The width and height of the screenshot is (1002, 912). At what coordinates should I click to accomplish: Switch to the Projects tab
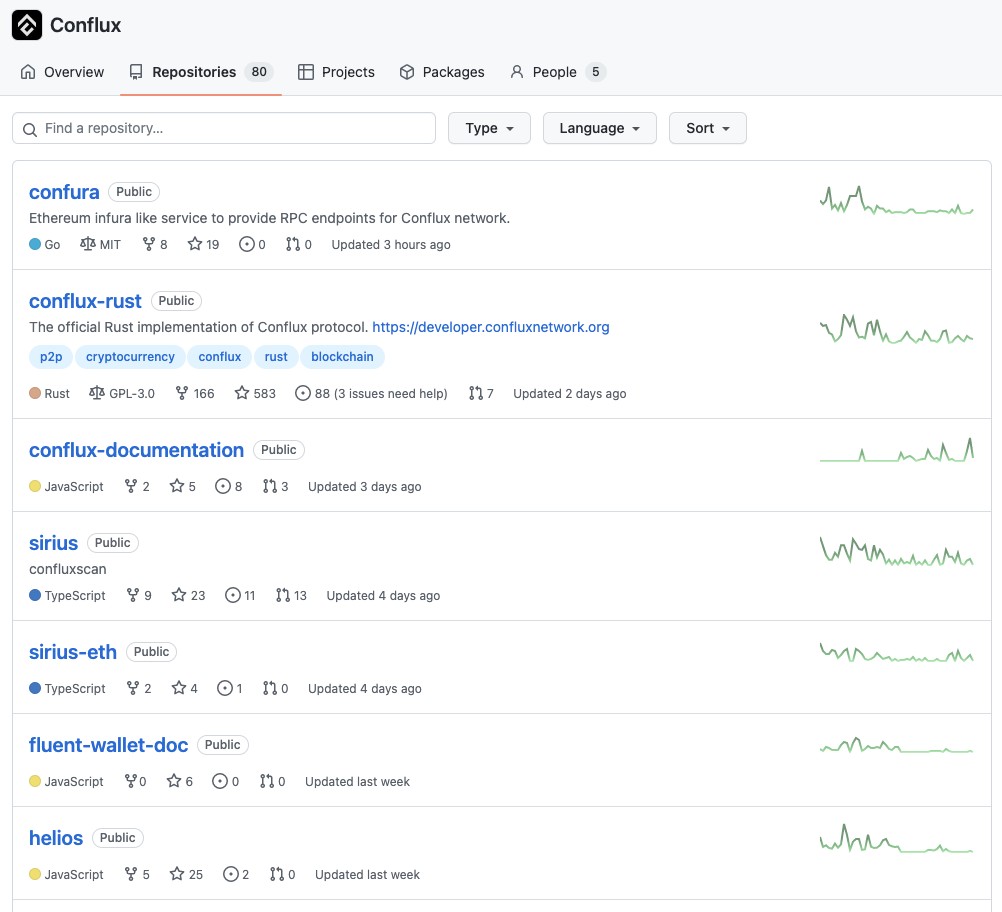coord(336,72)
